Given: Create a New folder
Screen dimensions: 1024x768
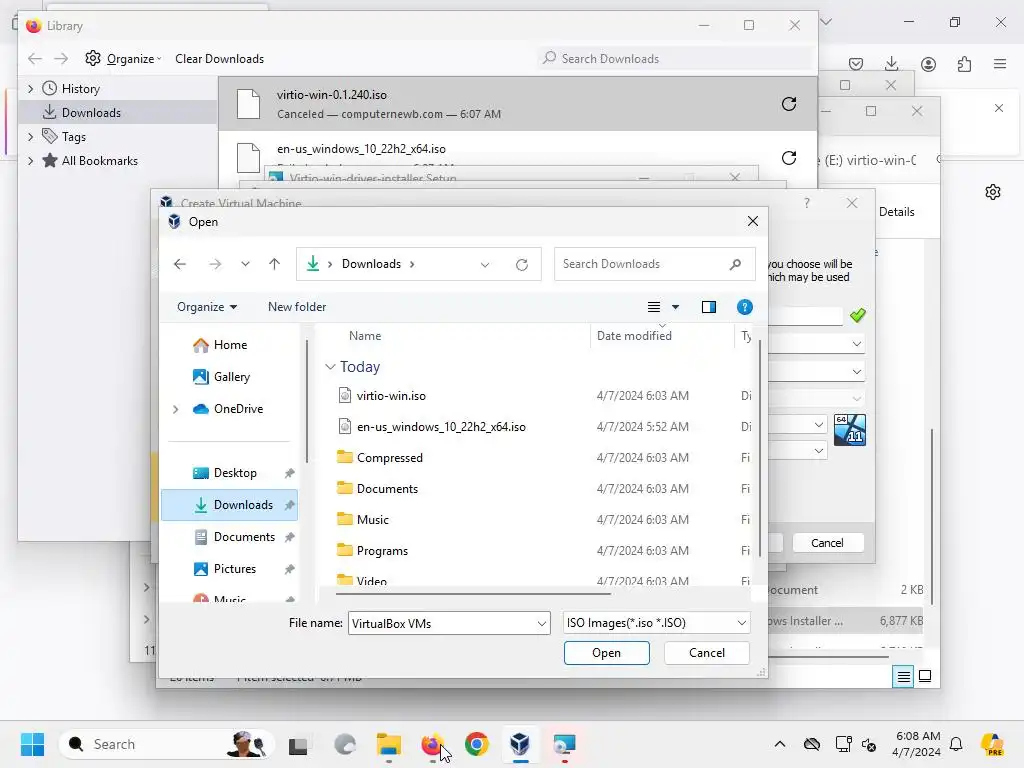Looking at the screenshot, I should [x=296, y=307].
